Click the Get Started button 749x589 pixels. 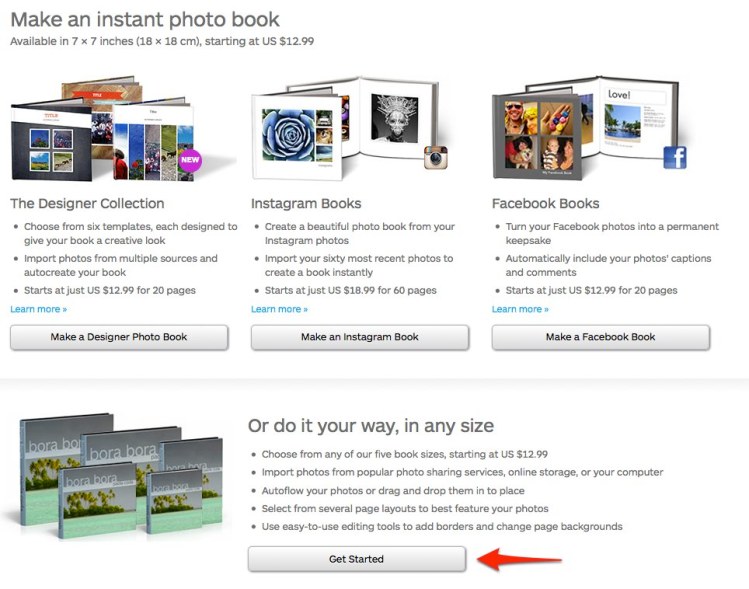[356, 559]
